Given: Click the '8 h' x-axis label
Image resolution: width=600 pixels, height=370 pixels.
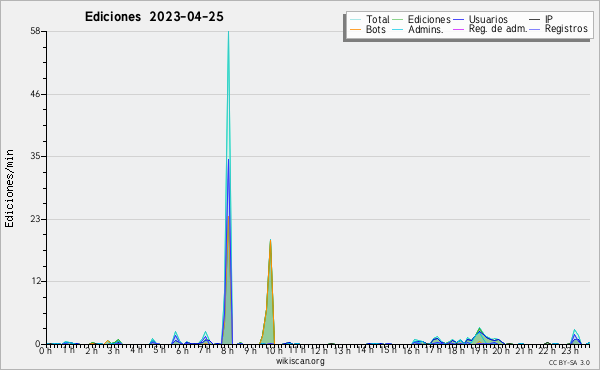Looking at the screenshot, I should tap(227, 351).
